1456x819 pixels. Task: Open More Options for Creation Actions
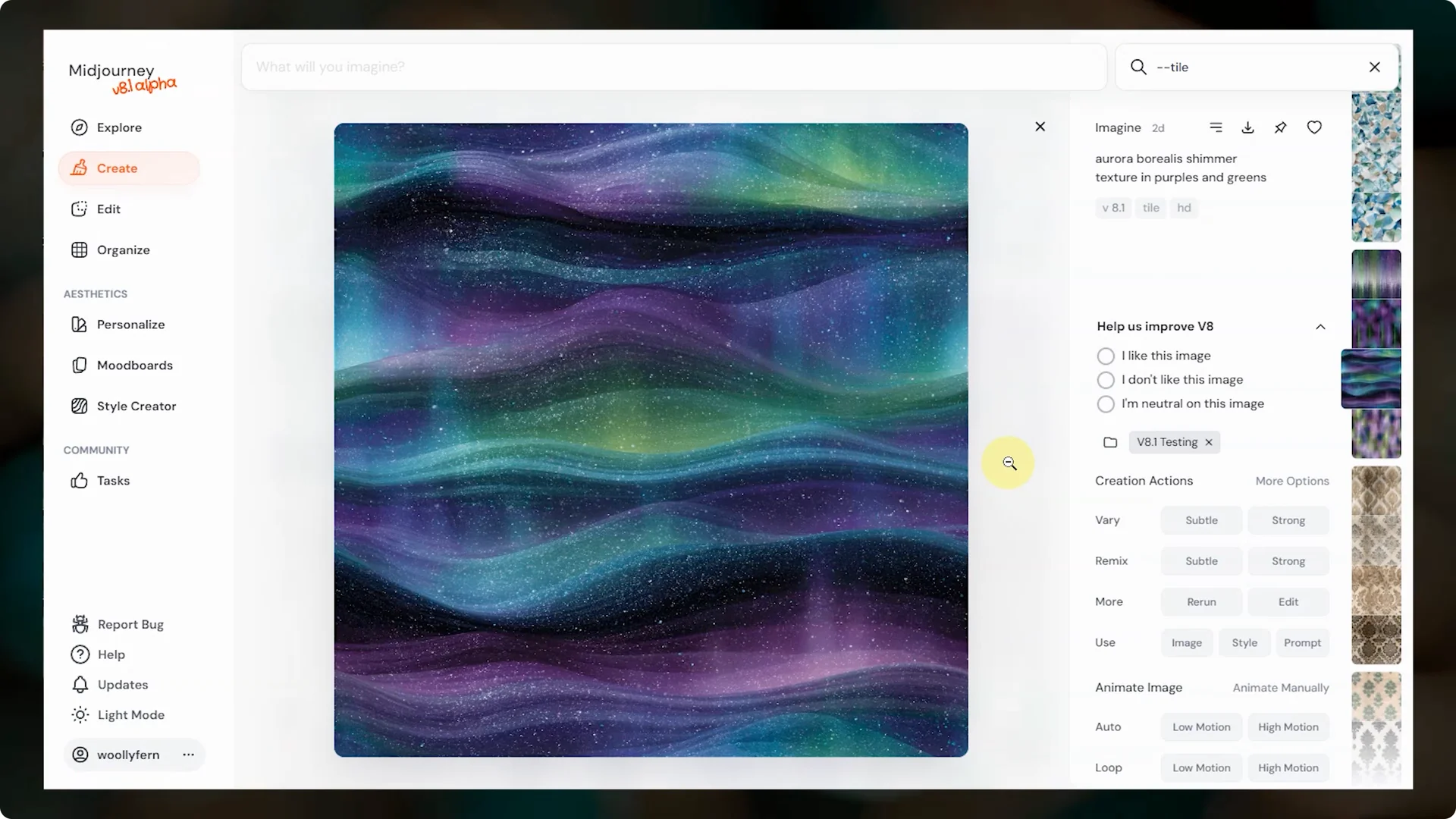[x=1291, y=481]
